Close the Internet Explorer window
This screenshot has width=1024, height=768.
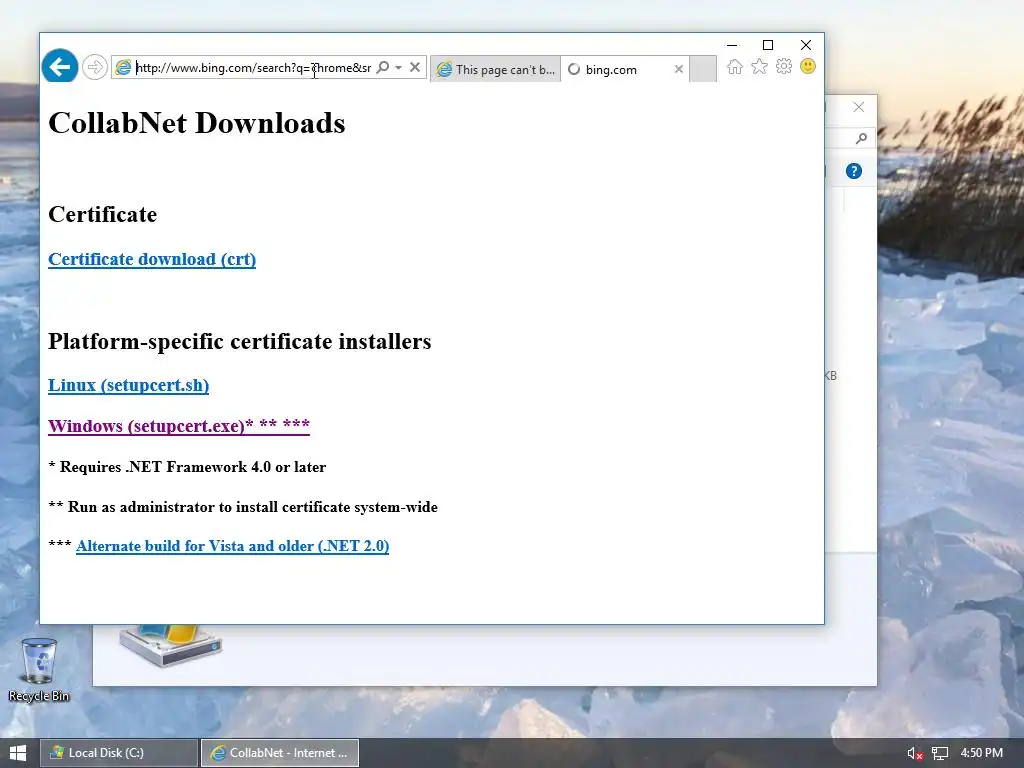pos(806,45)
